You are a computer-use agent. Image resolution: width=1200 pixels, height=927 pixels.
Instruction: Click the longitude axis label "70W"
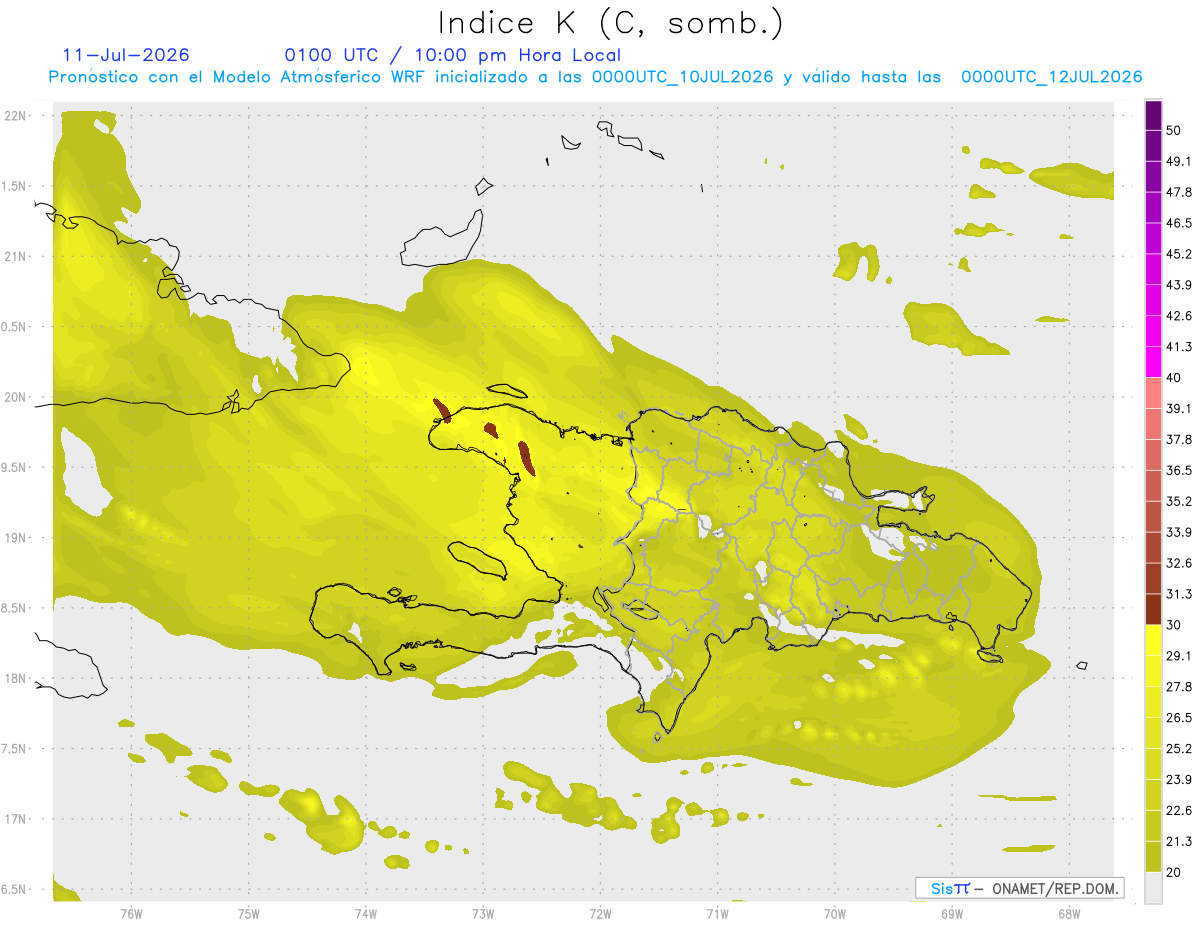click(835, 913)
